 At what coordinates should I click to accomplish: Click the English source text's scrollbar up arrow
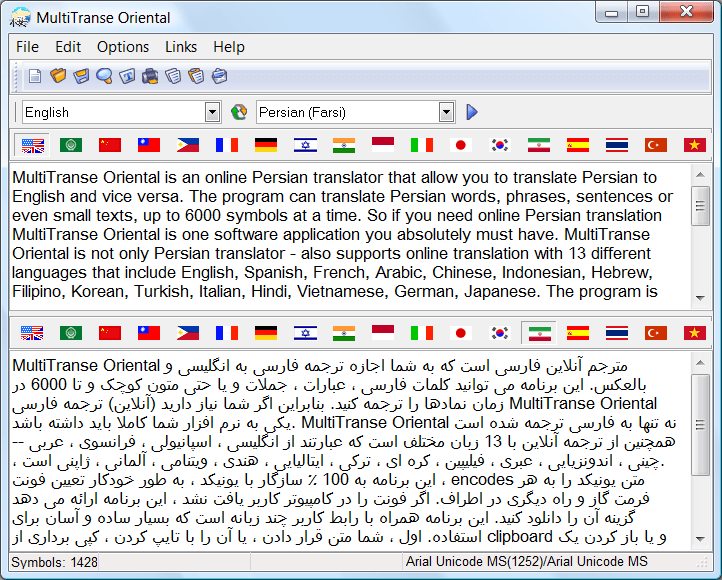coord(700,174)
